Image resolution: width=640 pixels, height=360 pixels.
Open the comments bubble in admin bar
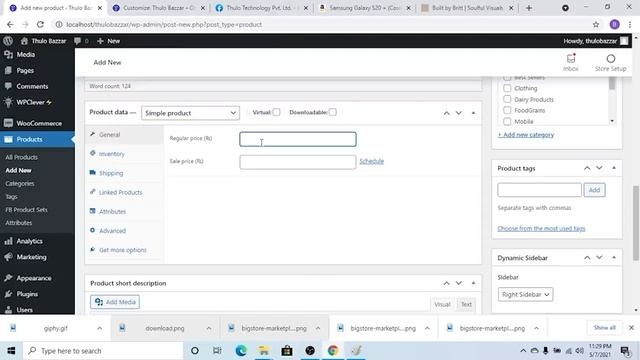[x=81, y=41]
